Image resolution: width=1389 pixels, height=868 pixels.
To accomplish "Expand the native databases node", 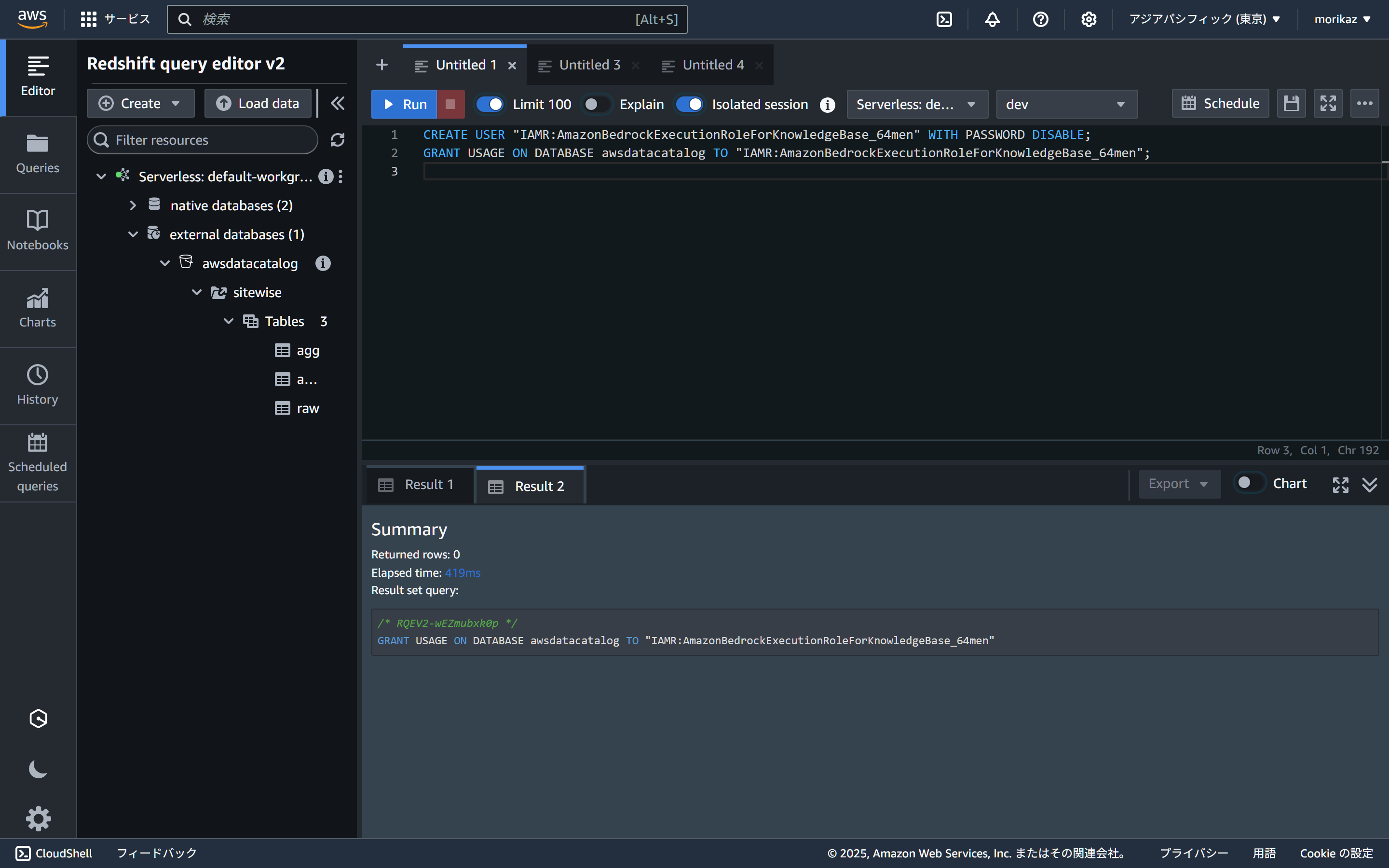I will [x=133, y=205].
